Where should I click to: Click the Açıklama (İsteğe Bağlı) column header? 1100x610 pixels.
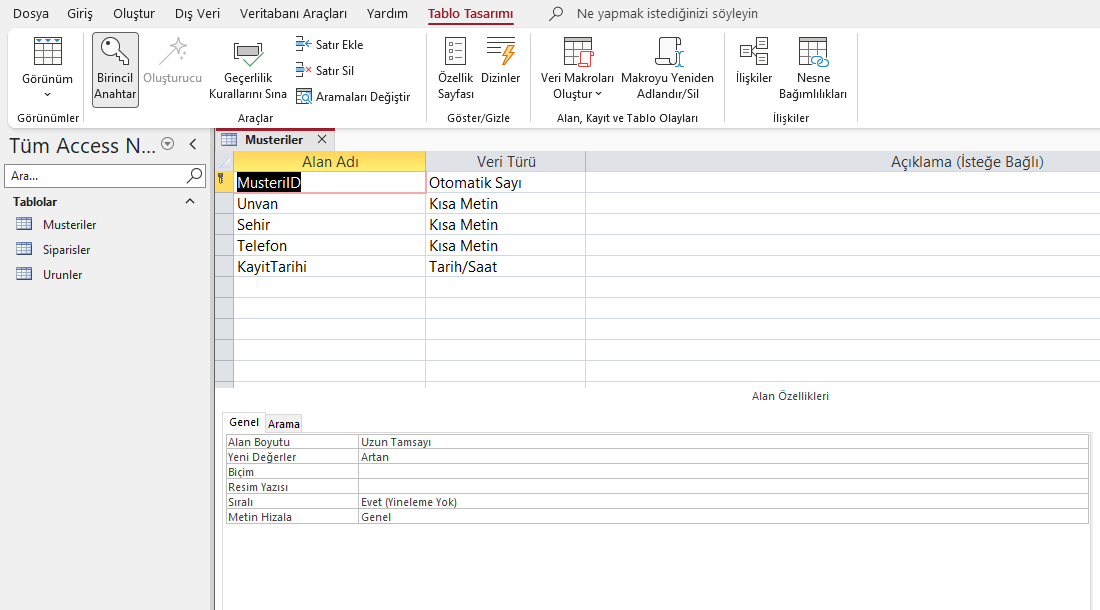pyautogui.click(x=967, y=162)
